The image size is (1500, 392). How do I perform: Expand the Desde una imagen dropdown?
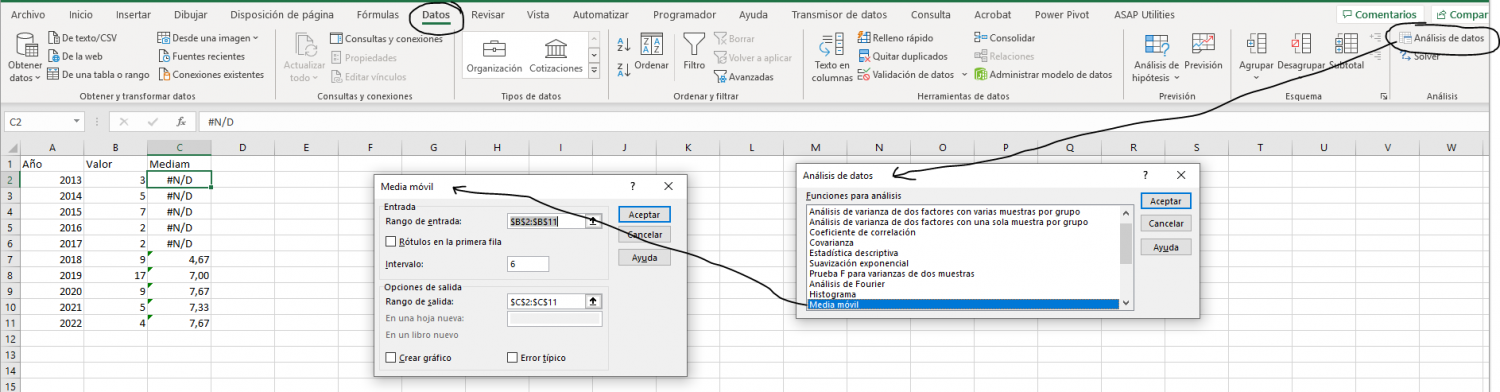255,38
